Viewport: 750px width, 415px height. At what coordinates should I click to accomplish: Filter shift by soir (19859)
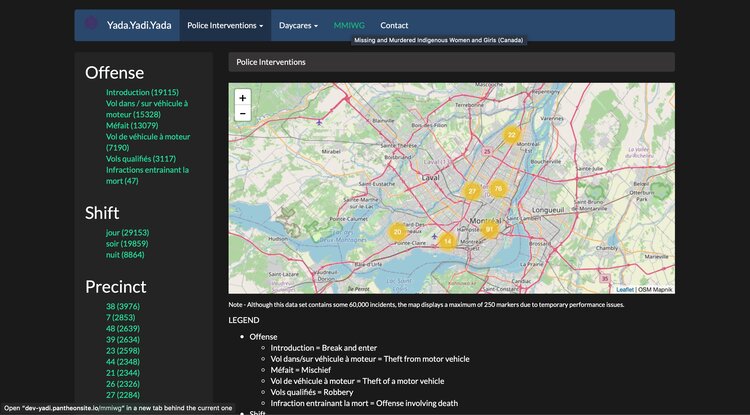click(127, 243)
